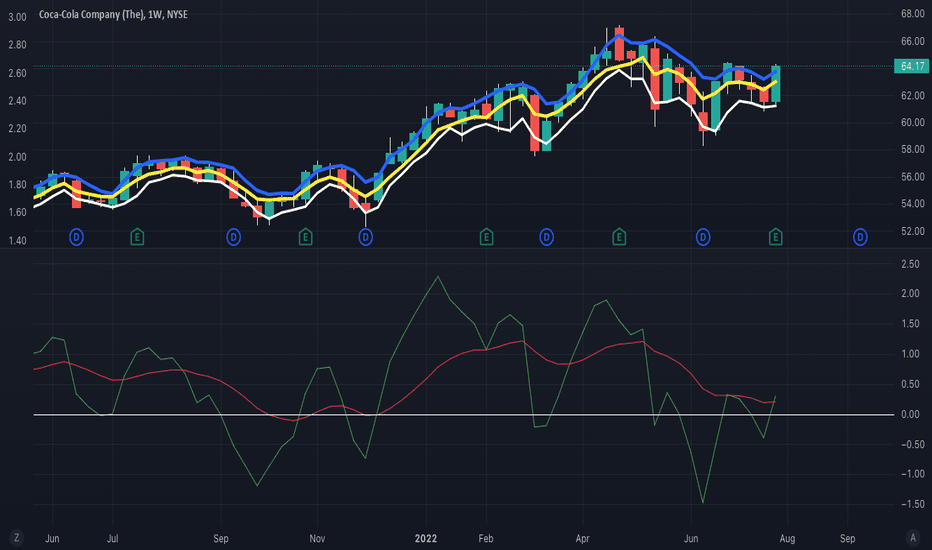Click the 56.00 price axis label
932x550 pixels.
912,177
